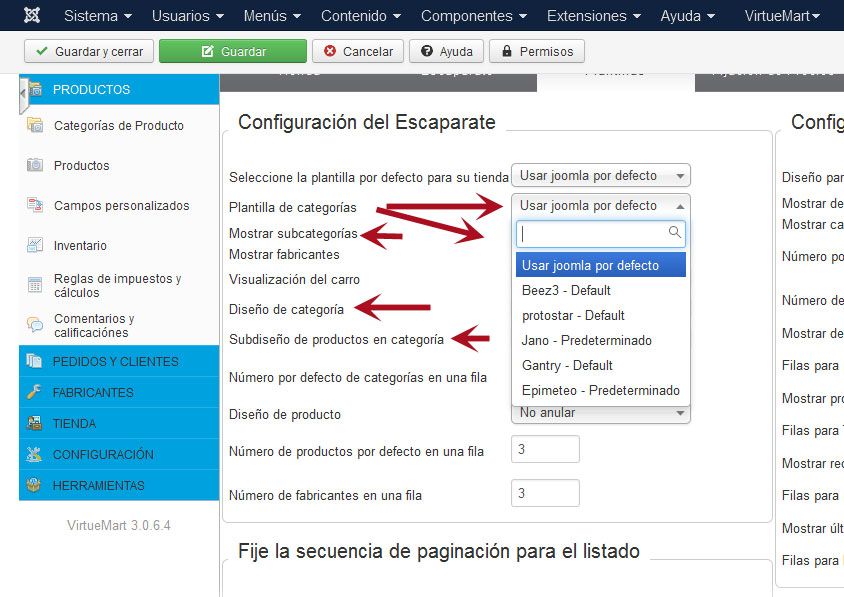Select 'Gantry - Default' template option
This screenshot has width=844, height=597.
coord(601,365)
